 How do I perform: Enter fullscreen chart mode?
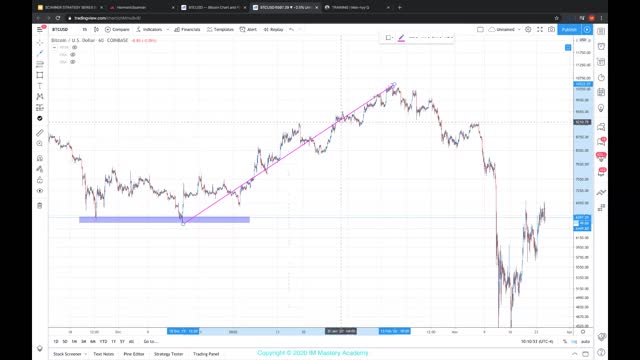click(x=540, y=29)
